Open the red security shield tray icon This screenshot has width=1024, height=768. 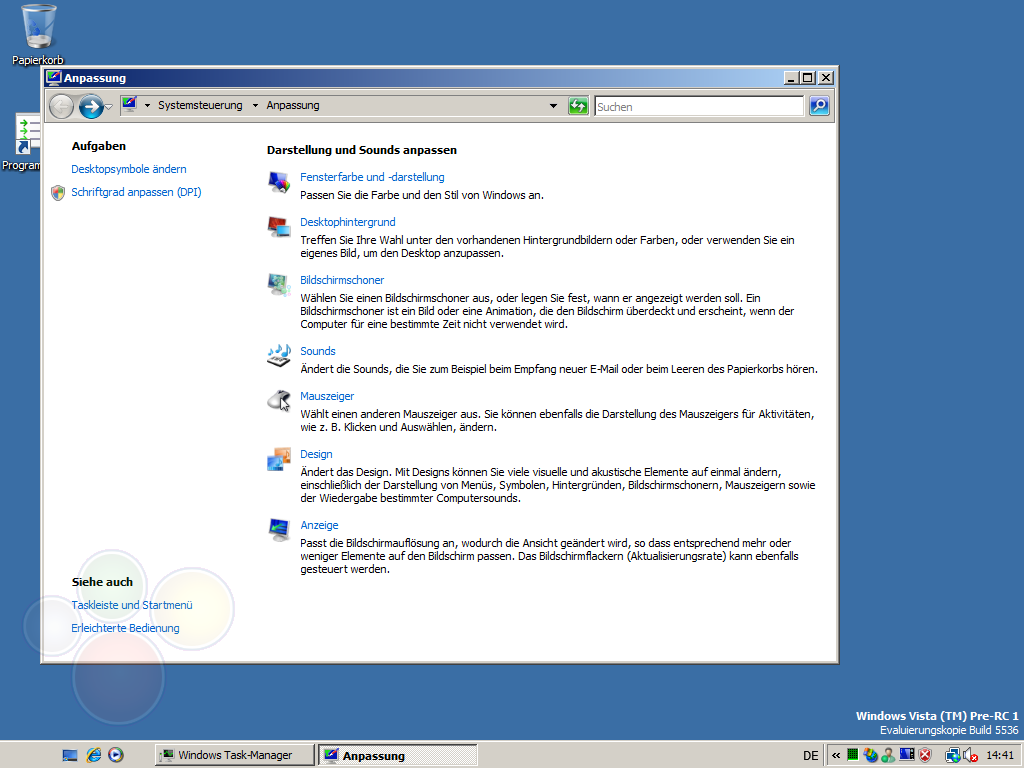(925, 755)
